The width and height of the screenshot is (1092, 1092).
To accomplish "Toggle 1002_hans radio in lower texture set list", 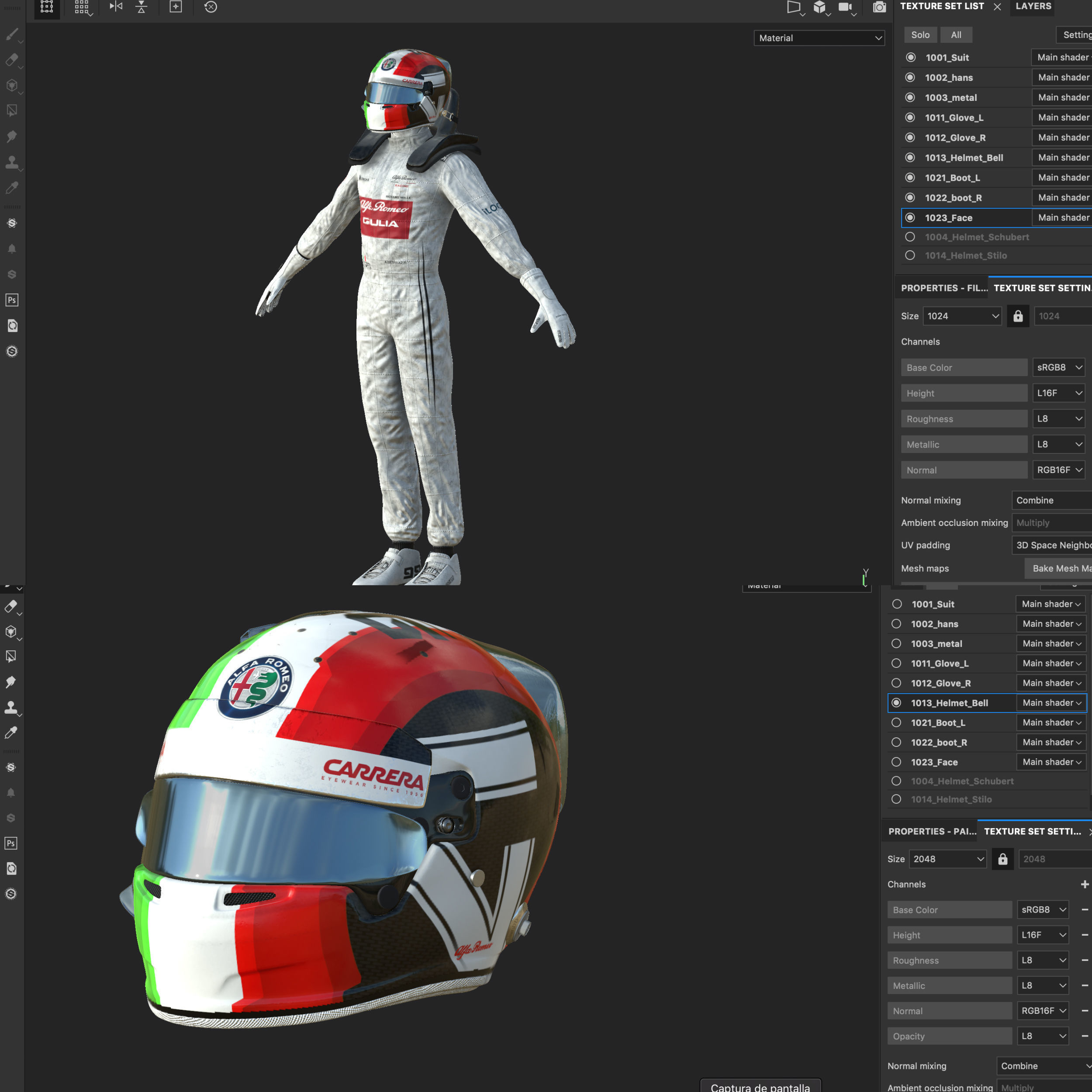I will [x=896, y=623].
